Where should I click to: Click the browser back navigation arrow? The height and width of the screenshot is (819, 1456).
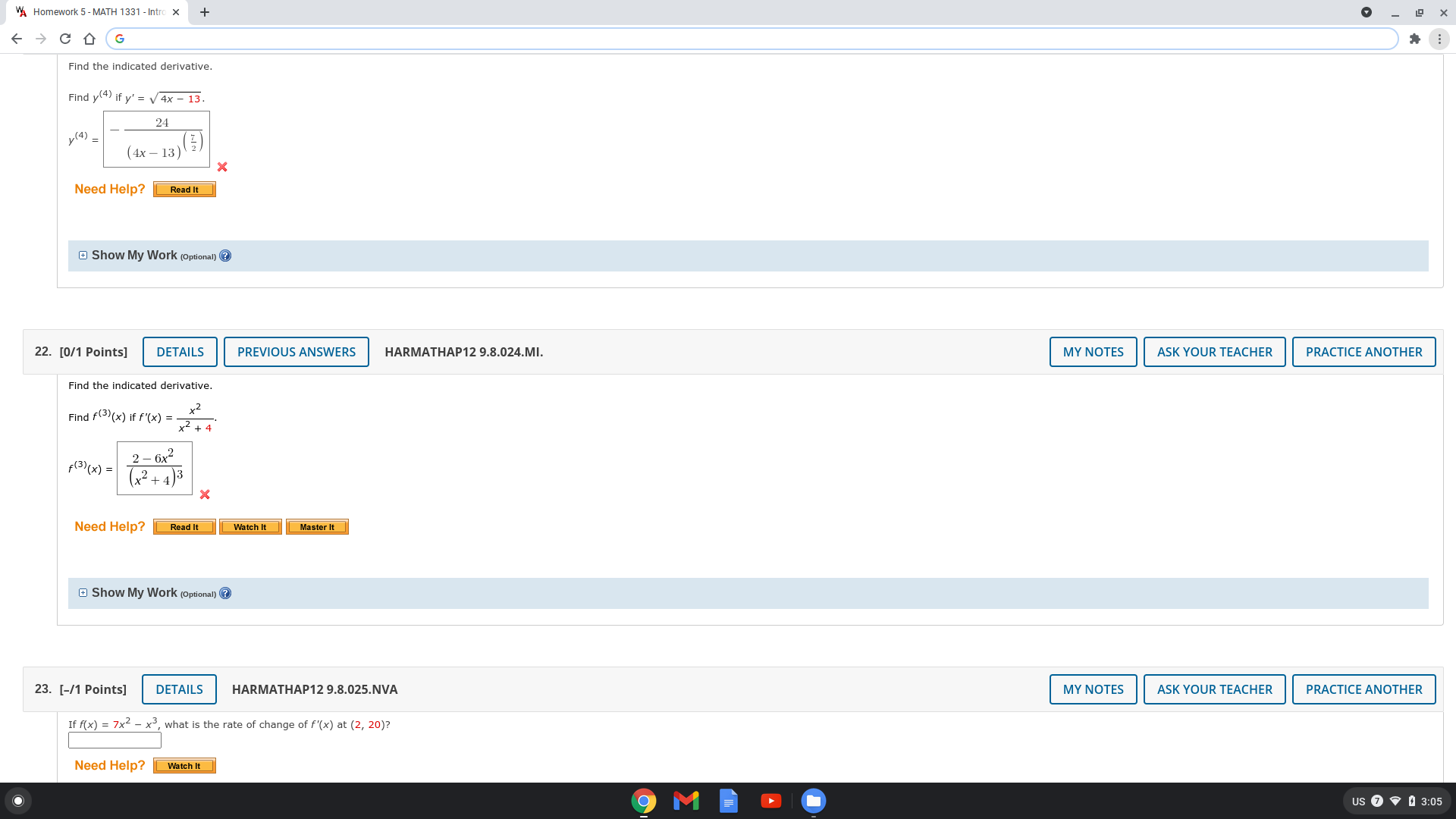point(15,39)
